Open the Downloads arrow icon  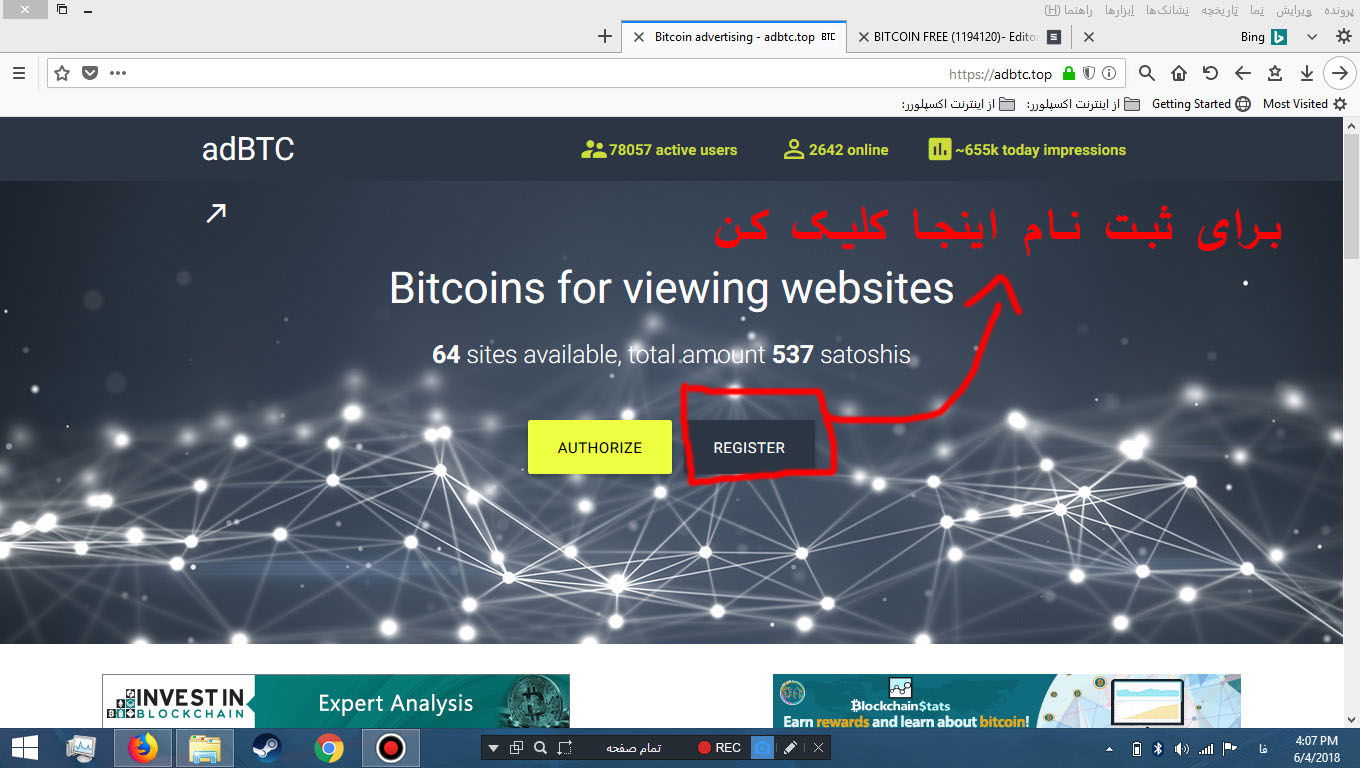(x=1307, y=73)
